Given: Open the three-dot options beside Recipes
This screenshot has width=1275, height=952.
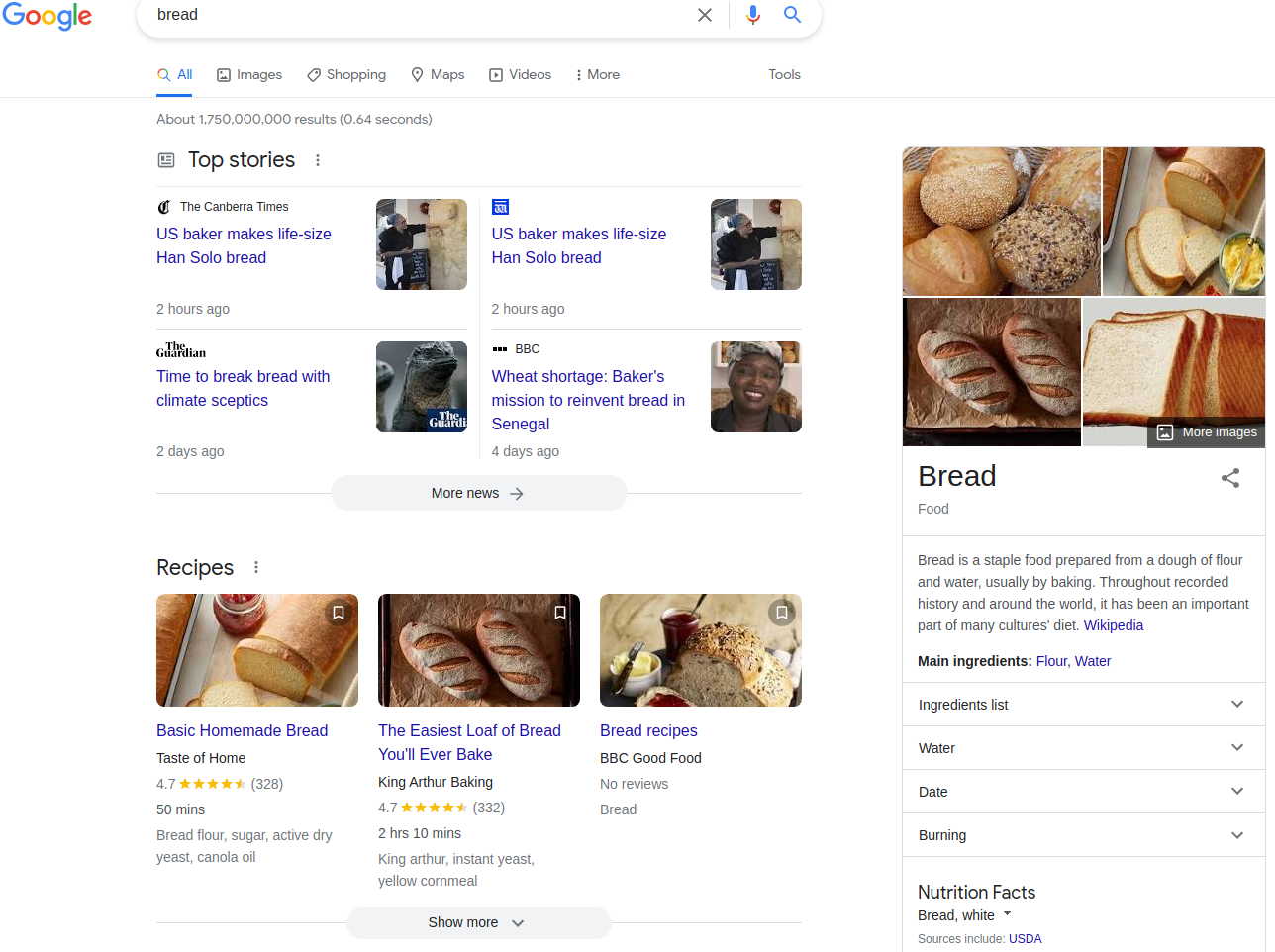Looking at the screenshot, I should [x=256, y=566].
